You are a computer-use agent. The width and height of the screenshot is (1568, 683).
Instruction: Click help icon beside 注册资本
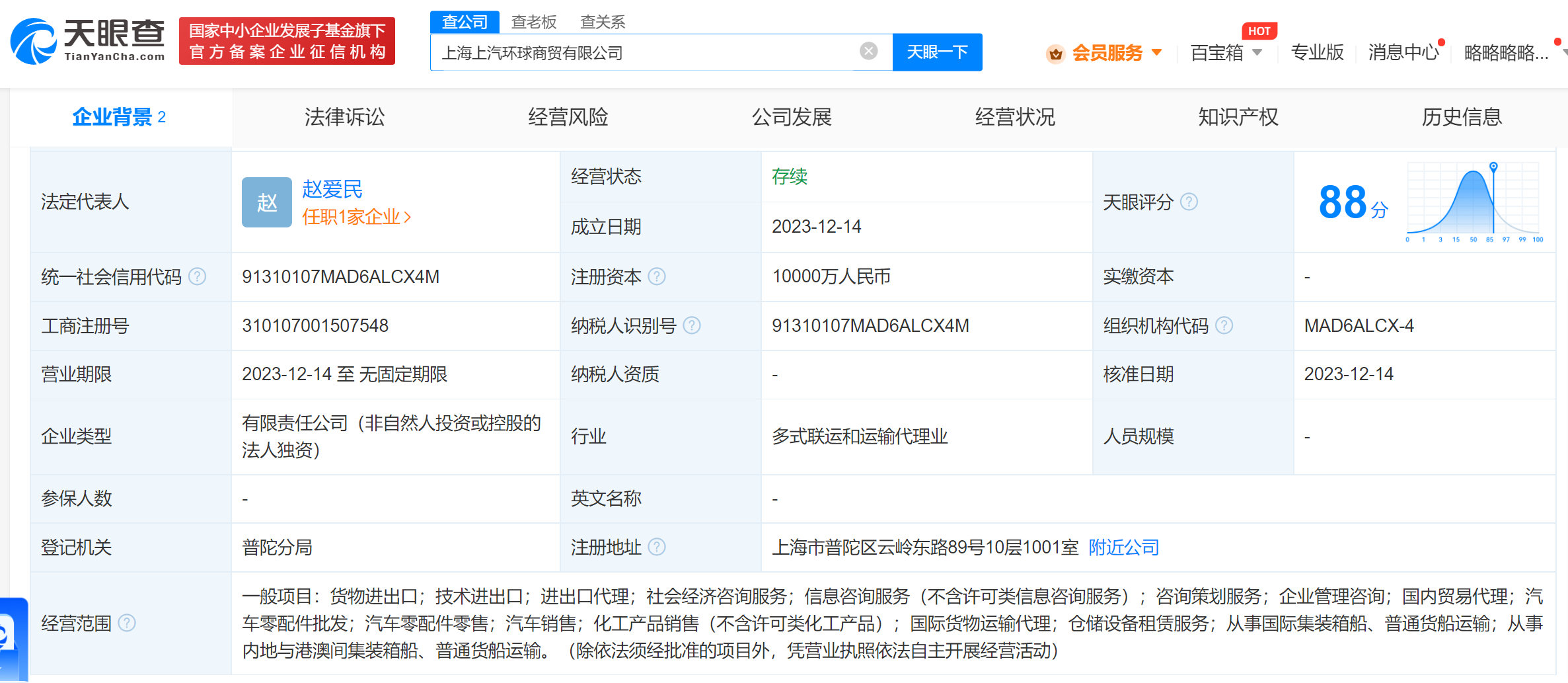[x=657, y=276]
